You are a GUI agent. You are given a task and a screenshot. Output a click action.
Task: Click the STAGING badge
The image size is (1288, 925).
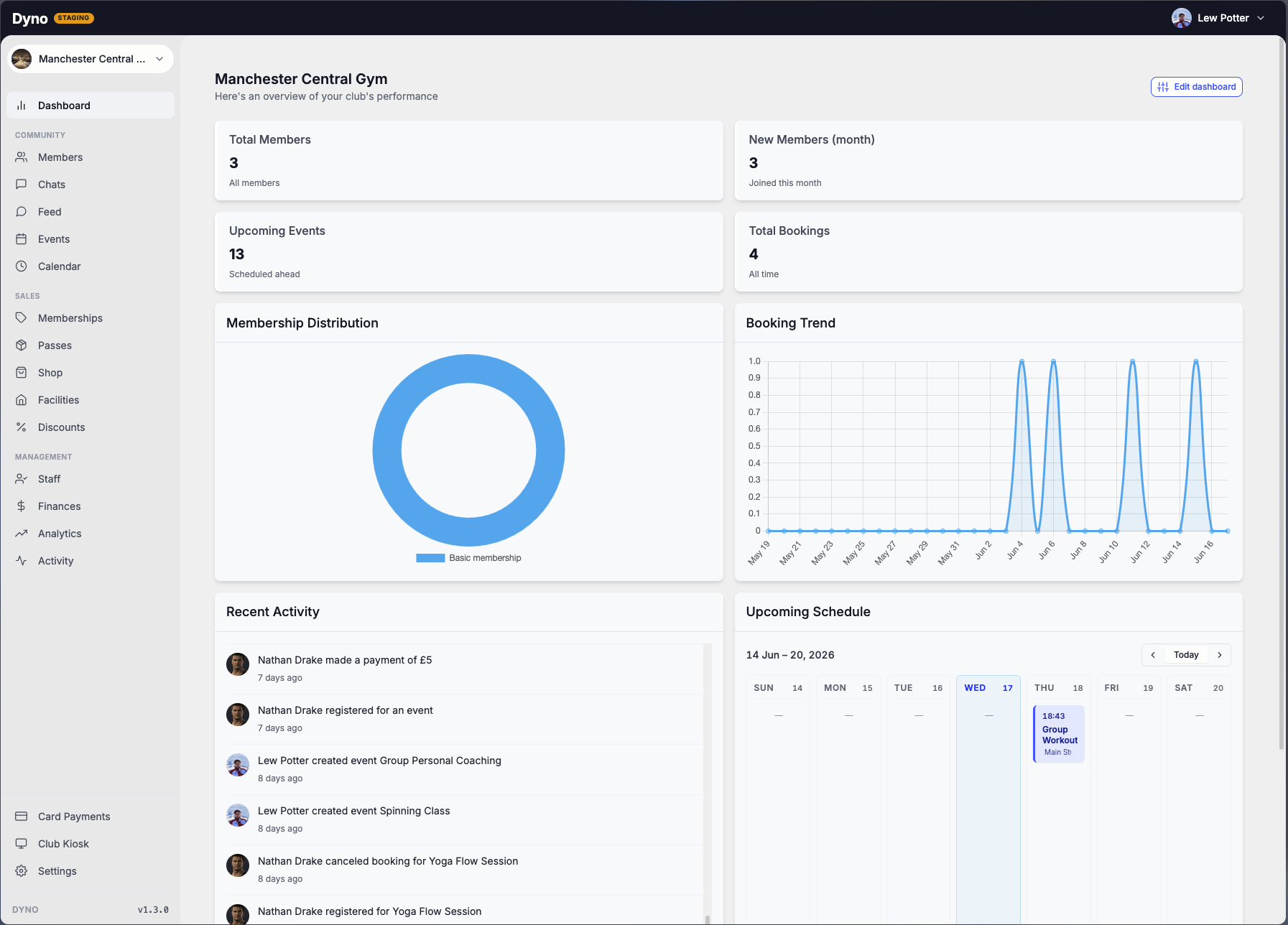click(x=74, y=18)
